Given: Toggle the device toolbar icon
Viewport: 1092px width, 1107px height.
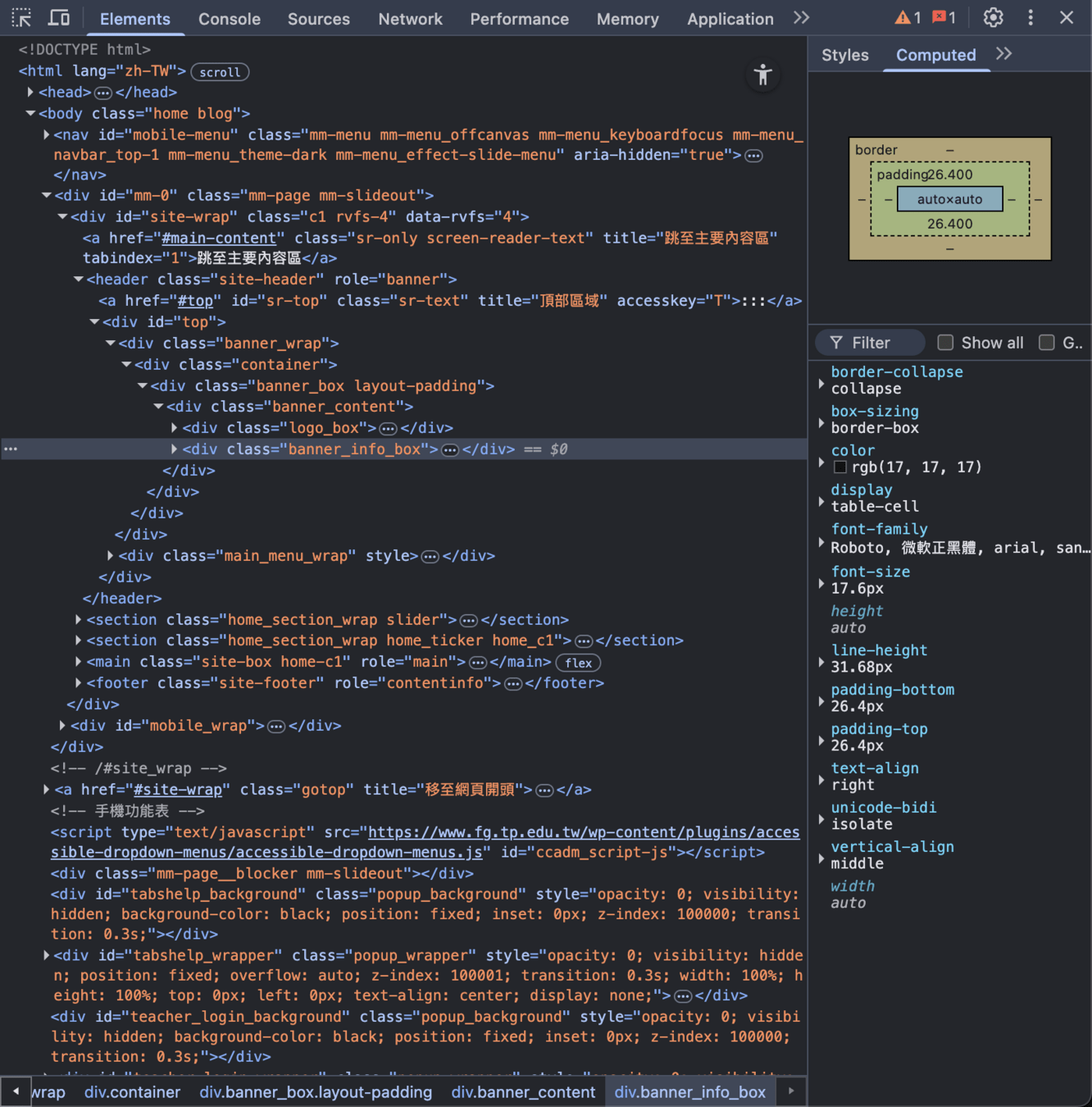Looking at the screenshot, I should point(59,18).
